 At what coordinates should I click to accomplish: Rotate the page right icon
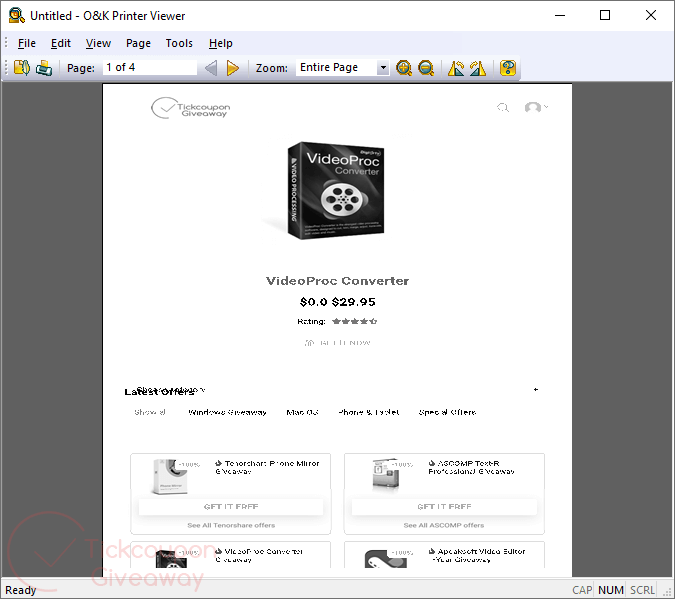478,68
